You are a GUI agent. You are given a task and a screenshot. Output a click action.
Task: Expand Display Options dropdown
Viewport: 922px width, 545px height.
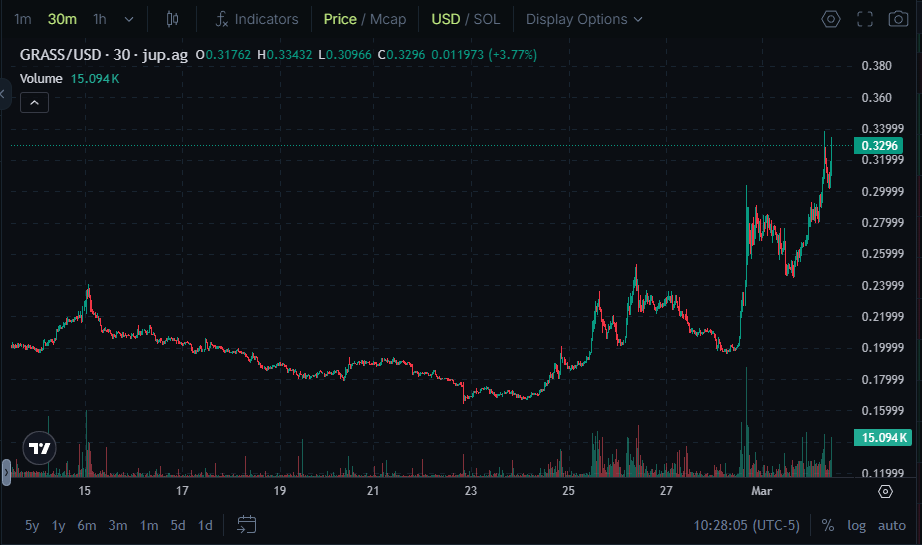pos(584,19)
